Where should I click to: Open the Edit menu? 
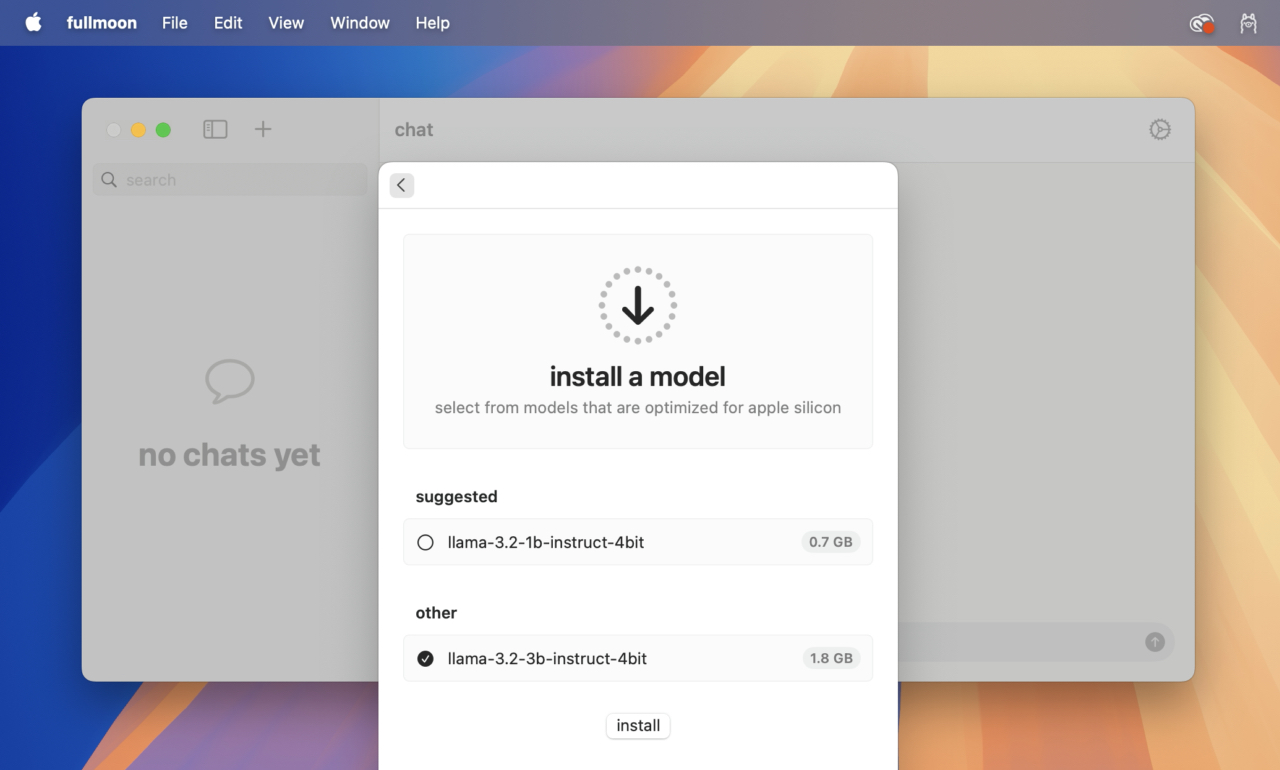(228, 22)
